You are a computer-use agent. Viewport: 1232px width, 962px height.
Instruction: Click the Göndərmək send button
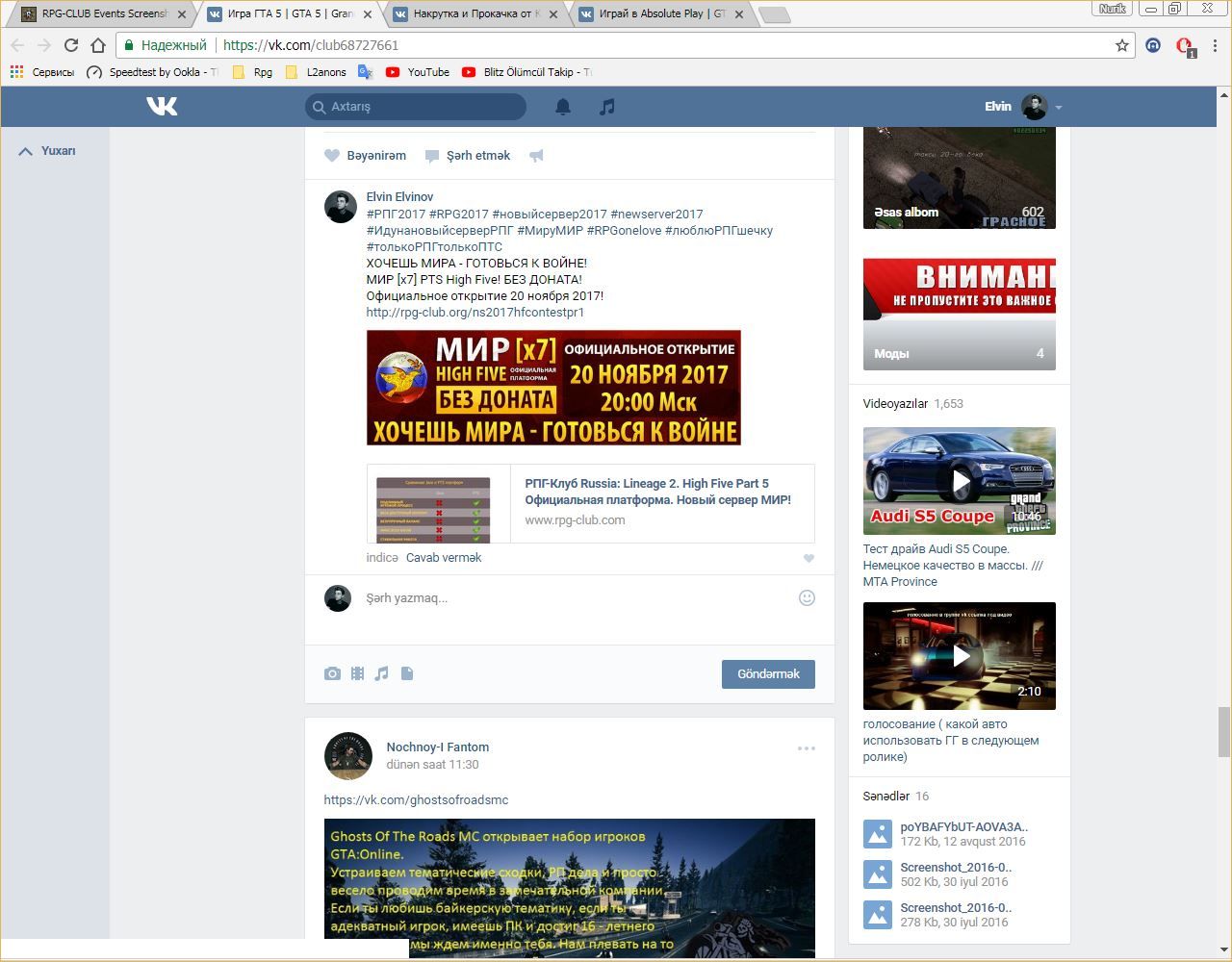768,674
